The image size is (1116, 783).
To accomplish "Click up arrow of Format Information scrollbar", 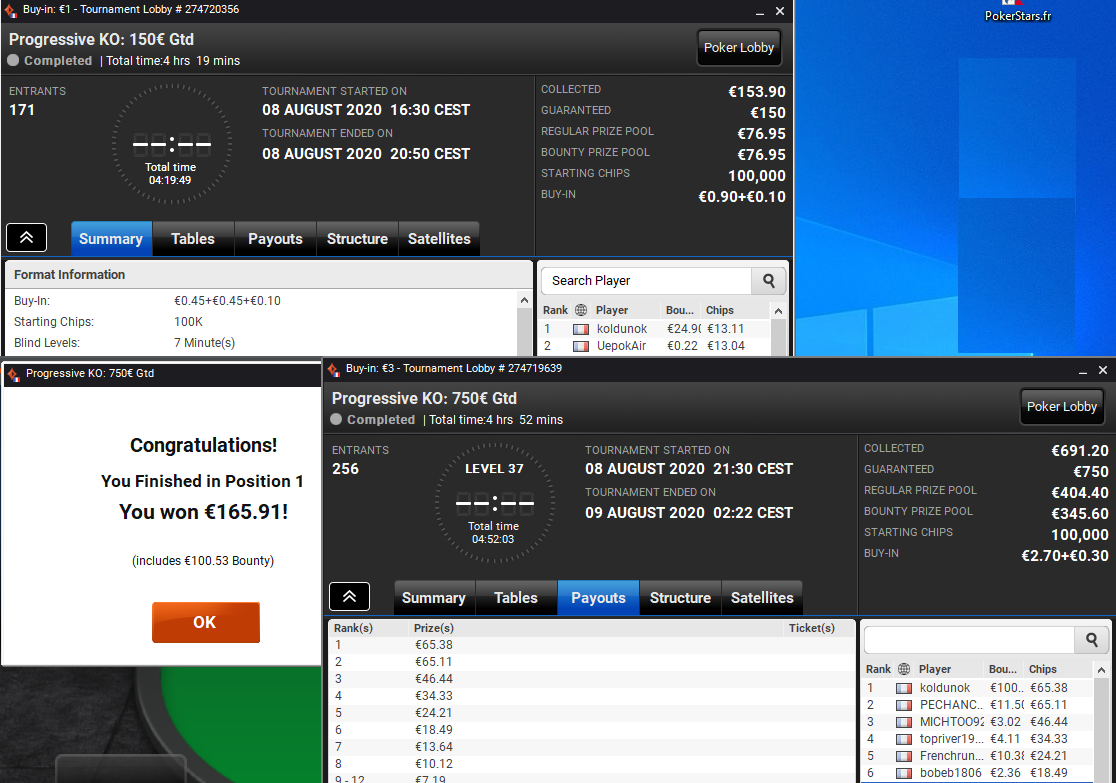I will tap(525, 300).
